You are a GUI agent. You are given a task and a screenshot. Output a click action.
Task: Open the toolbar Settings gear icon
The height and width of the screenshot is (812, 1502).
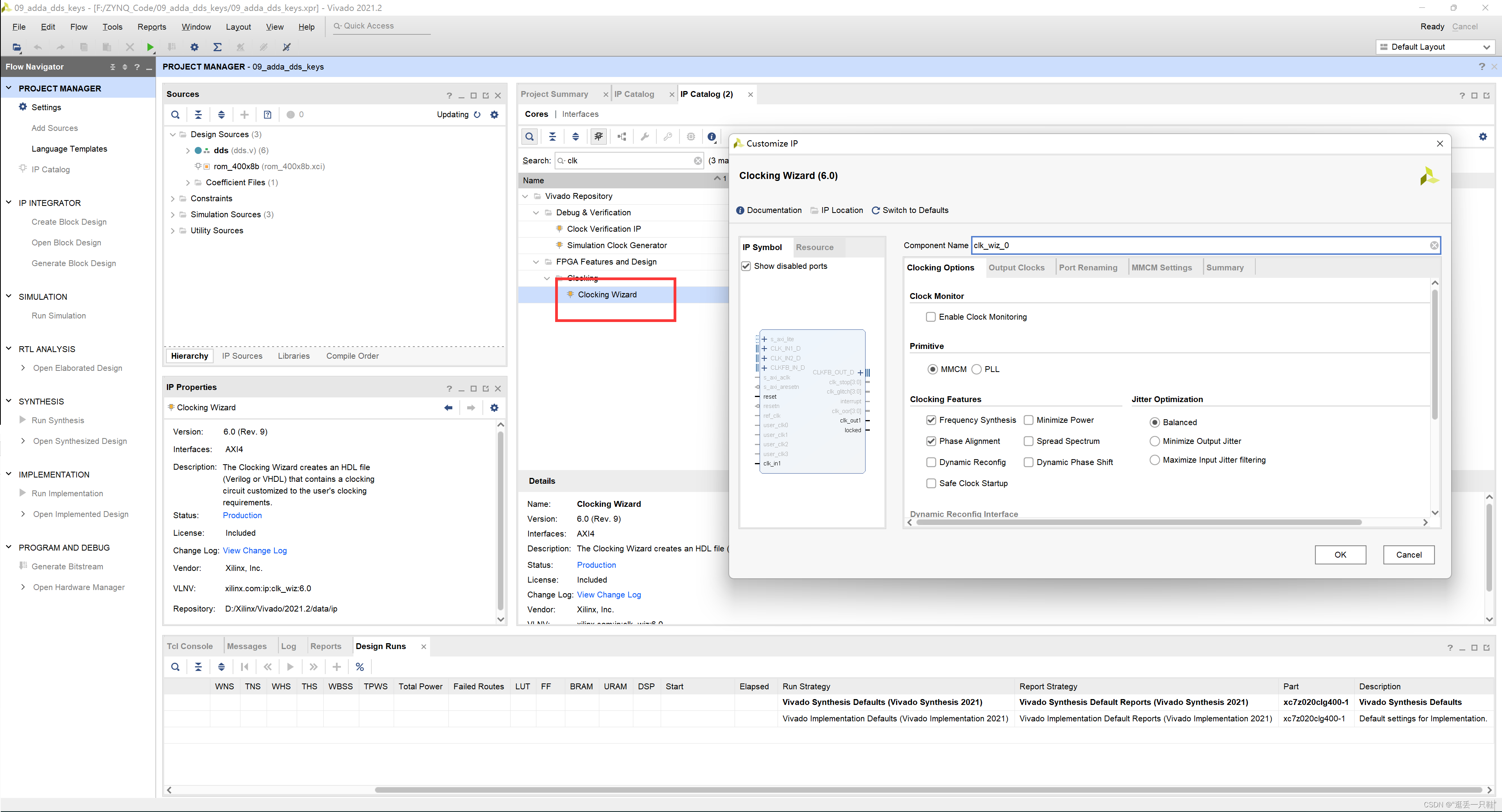[x=194, y=47]
